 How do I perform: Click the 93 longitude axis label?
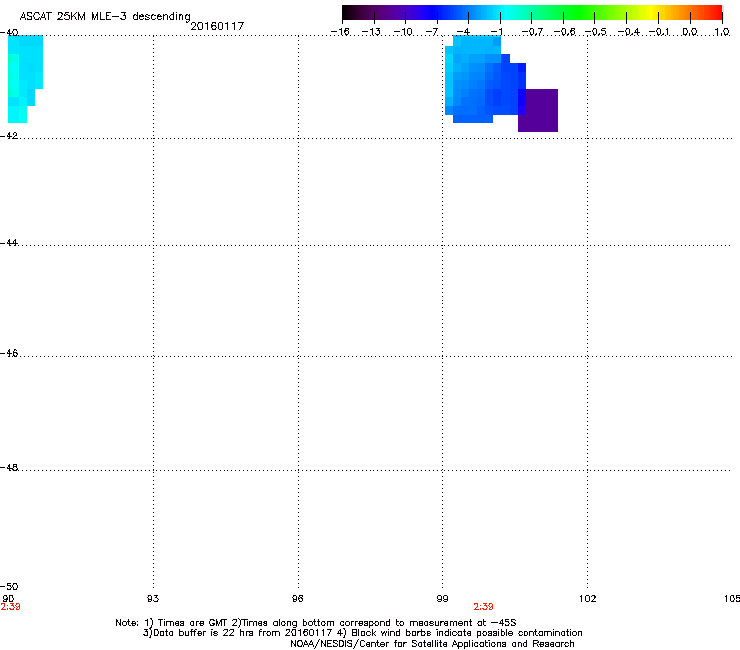pos(153,599)
